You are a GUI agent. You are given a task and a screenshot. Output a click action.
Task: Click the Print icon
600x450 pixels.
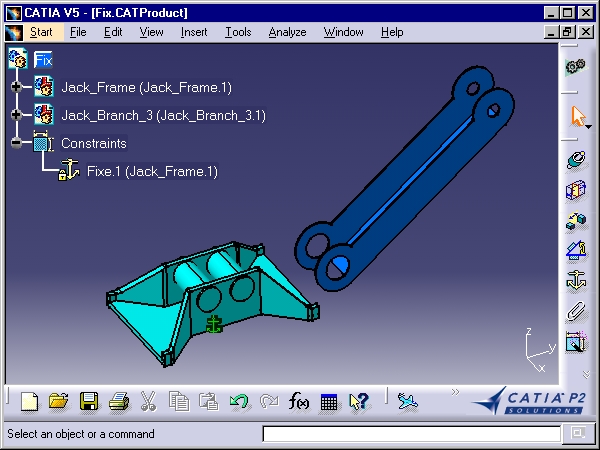pos(119,401)
